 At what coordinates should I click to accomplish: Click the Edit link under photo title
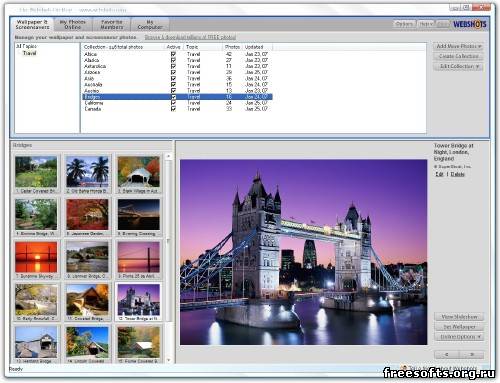[439, 174]
